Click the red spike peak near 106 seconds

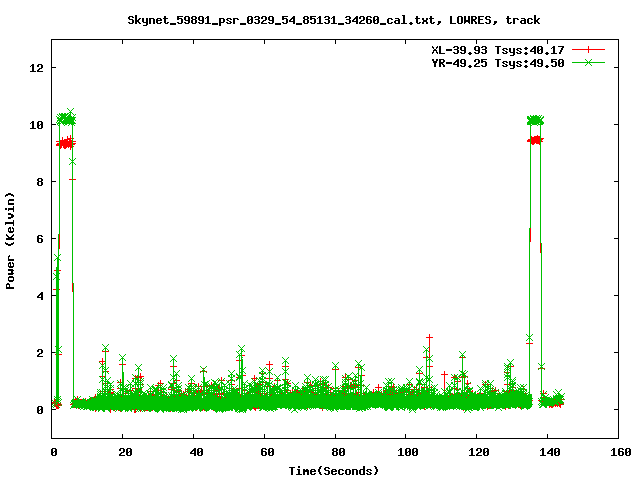pyautogui.click(x=429, y=338)
